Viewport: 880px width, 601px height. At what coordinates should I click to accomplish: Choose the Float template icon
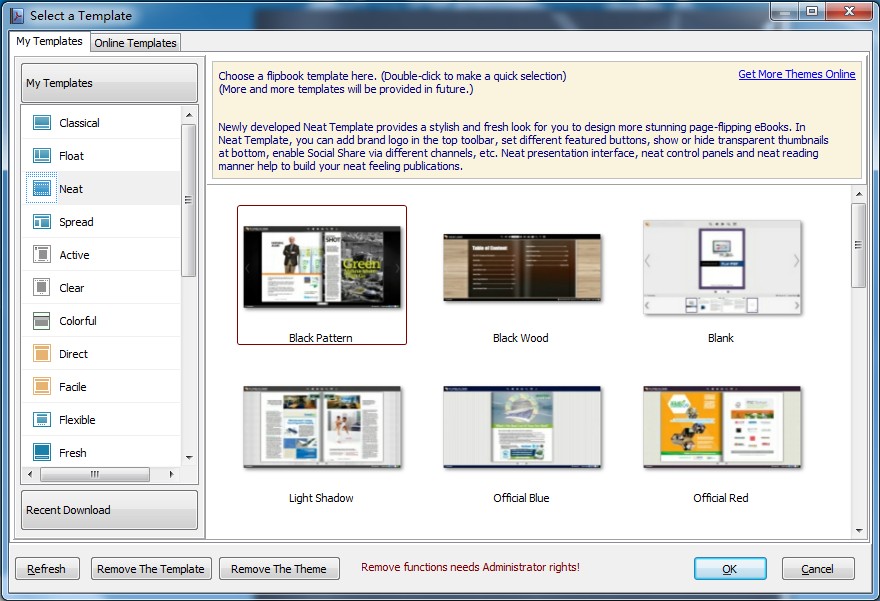click(42, 156)
